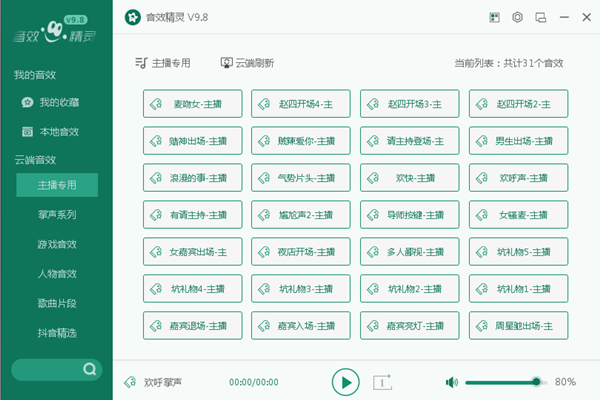Select 游戏音效 category in sidebar

pyautogui.click(x=57, y=243)
